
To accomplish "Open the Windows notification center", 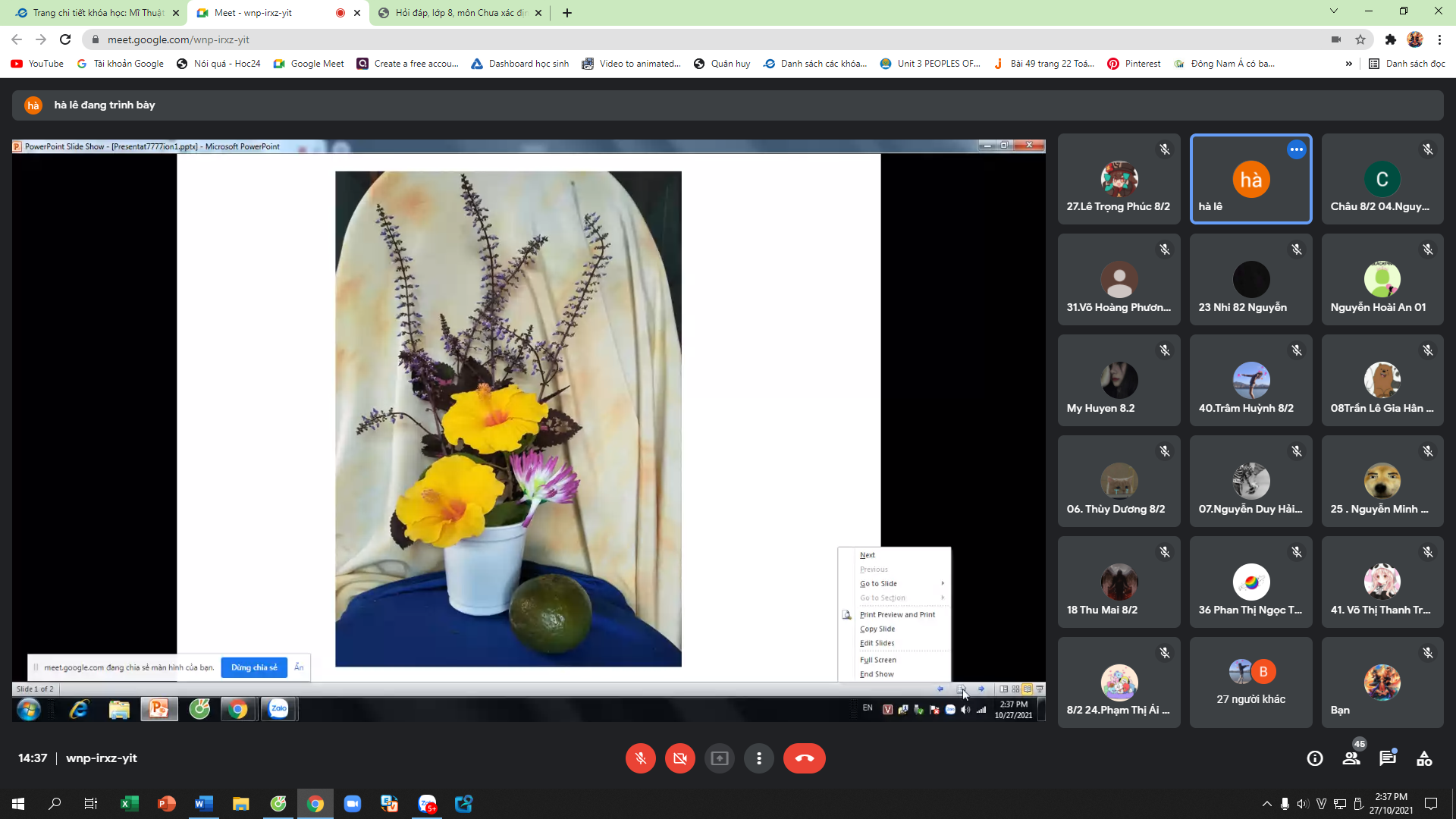I will pos(1431,804).
